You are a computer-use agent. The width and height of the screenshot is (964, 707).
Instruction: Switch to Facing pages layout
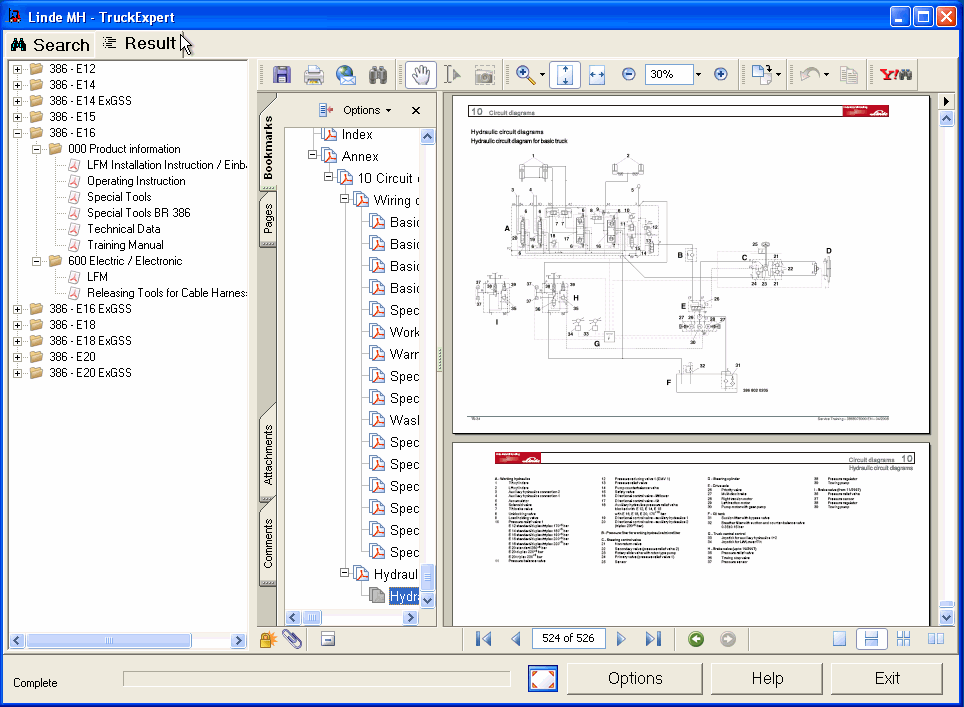coord(936,639)
